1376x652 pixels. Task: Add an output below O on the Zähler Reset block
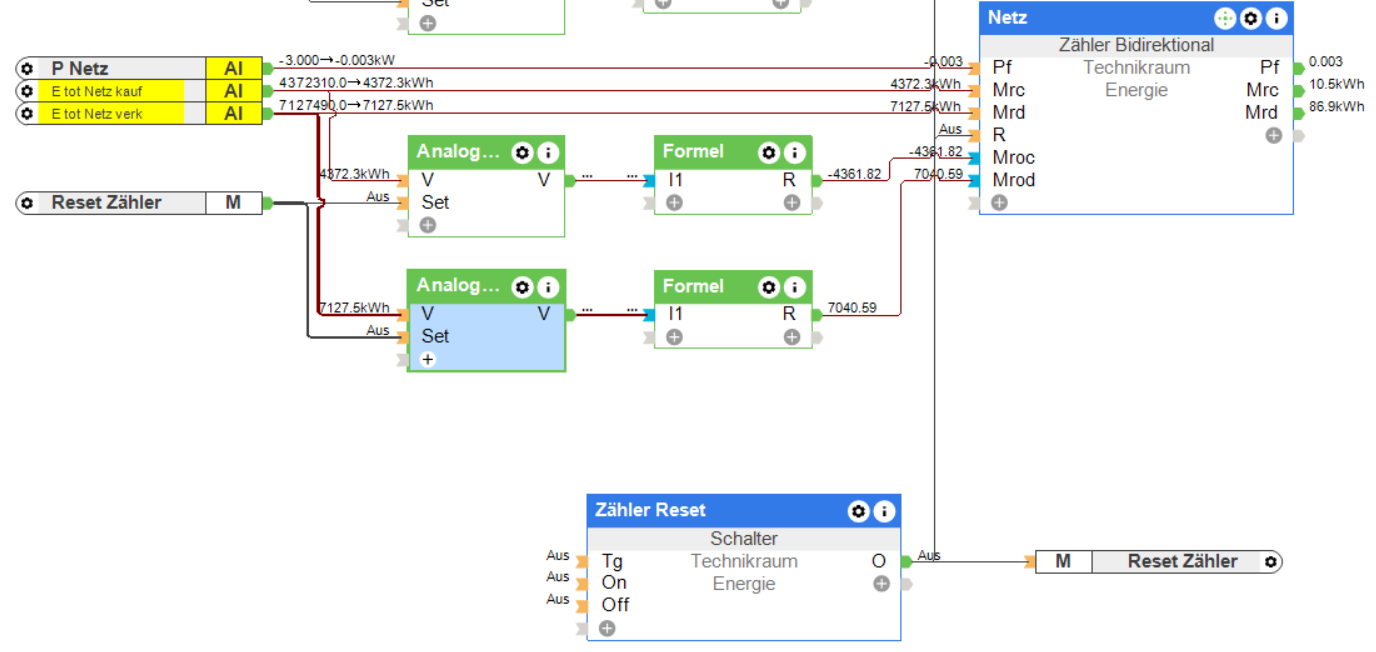[x=881, y=583]
